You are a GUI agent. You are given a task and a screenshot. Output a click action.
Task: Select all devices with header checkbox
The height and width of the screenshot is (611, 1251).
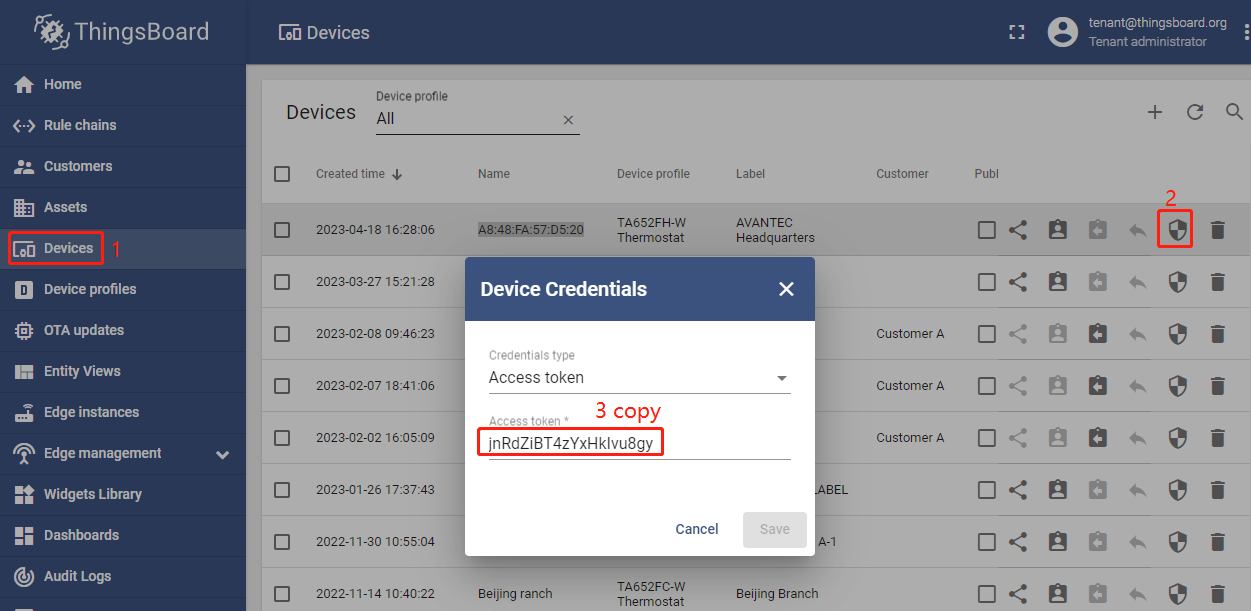click(282, 174)
